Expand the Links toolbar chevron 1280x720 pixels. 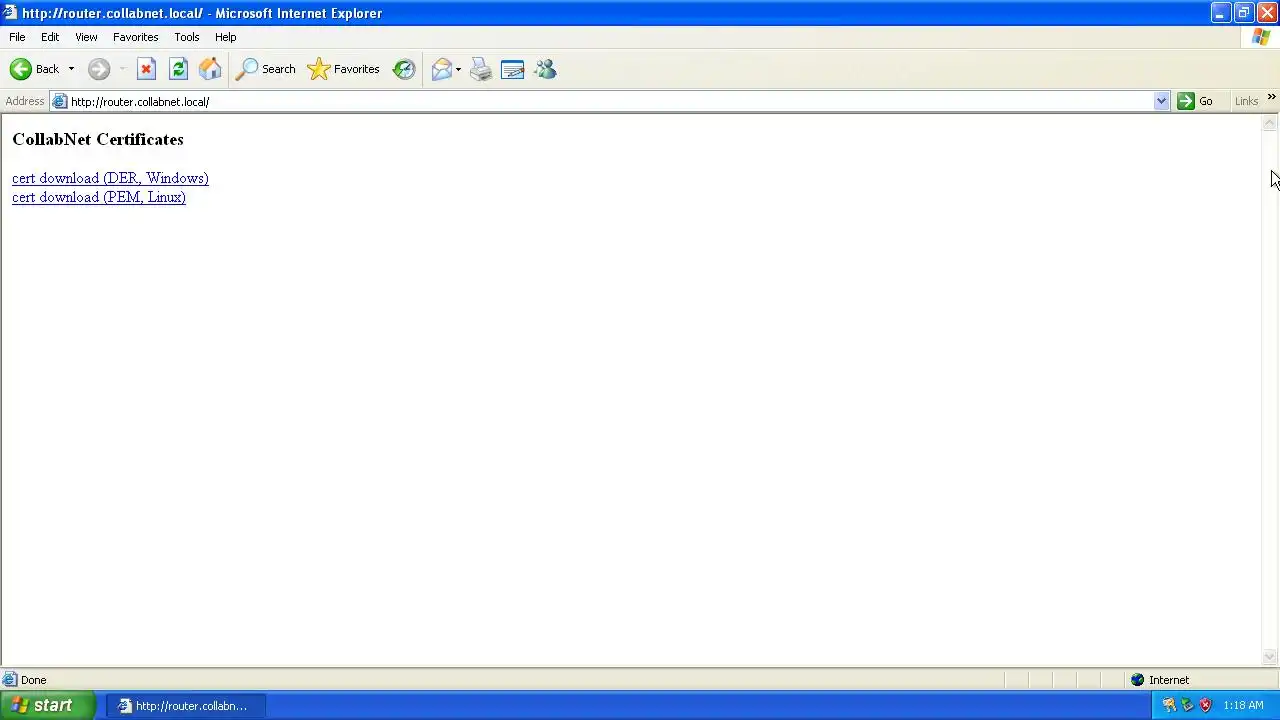(x=1271, y=98)
